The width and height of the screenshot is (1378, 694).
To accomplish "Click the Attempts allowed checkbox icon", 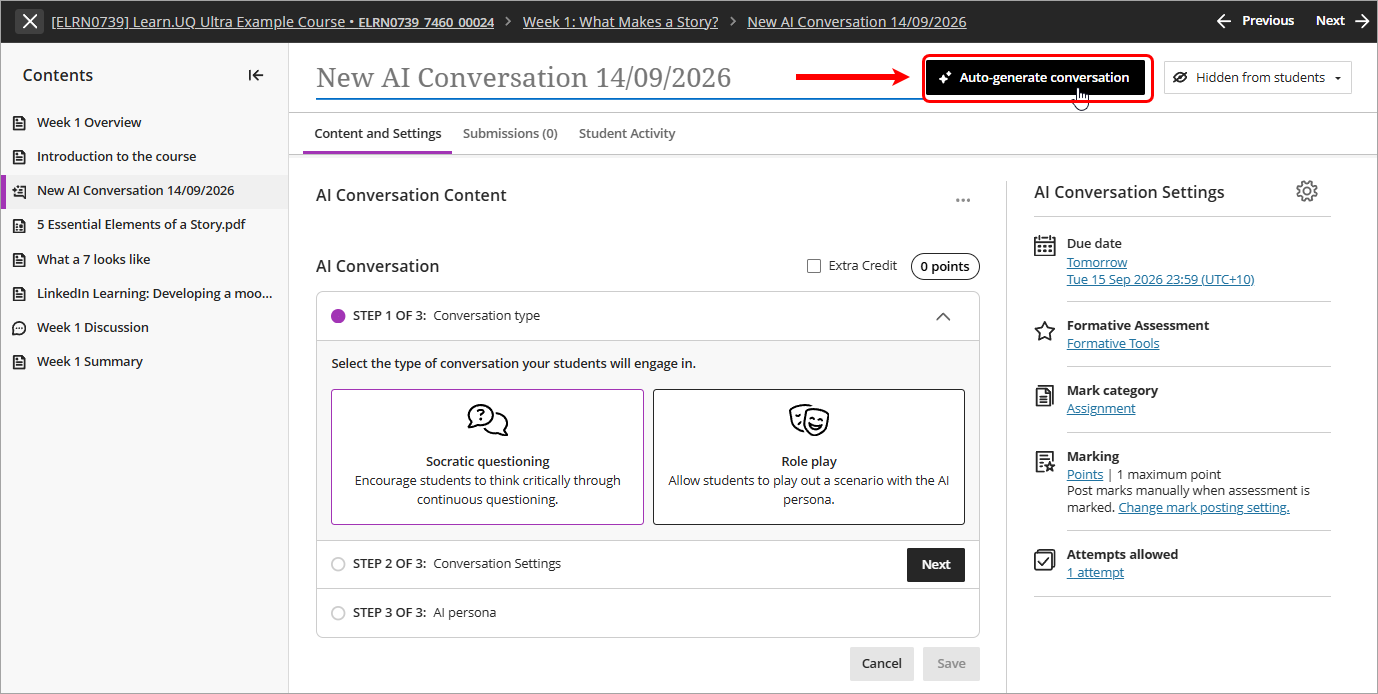I will tap(1045, 560).
